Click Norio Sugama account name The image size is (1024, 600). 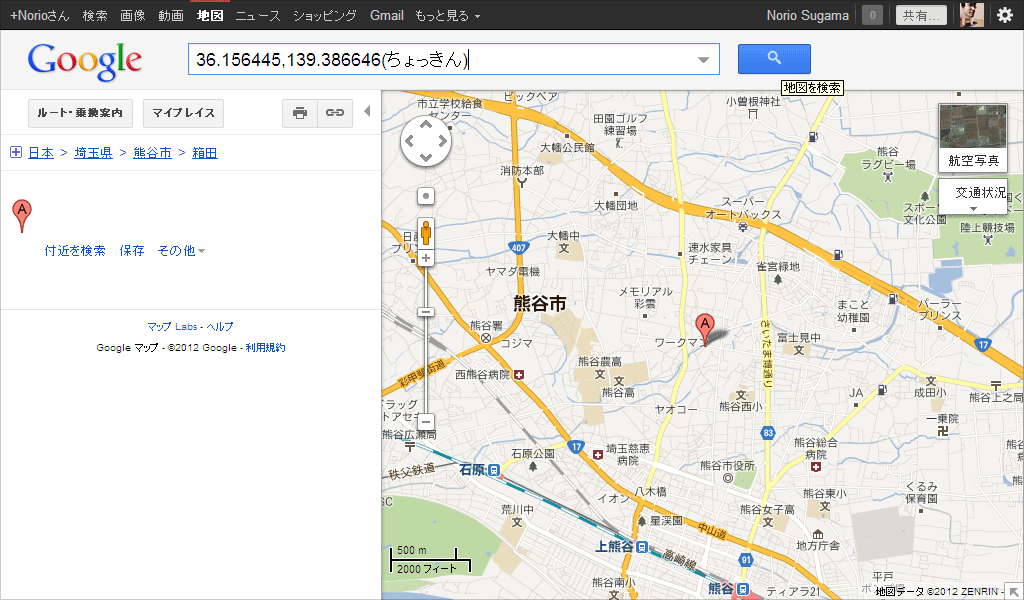click(808, 15)
